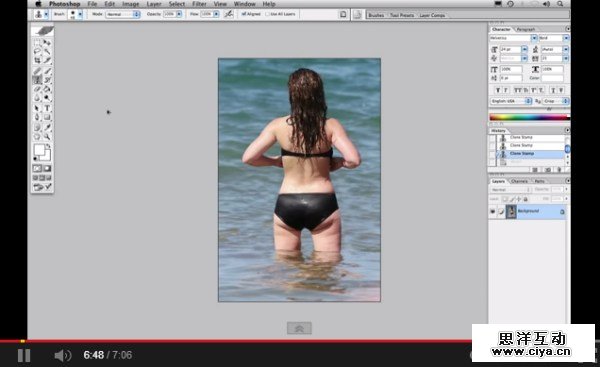The height and width of the screenshot is (367, 600).
Task: Select the Dodge tool
Action: (x=47, y=98)
